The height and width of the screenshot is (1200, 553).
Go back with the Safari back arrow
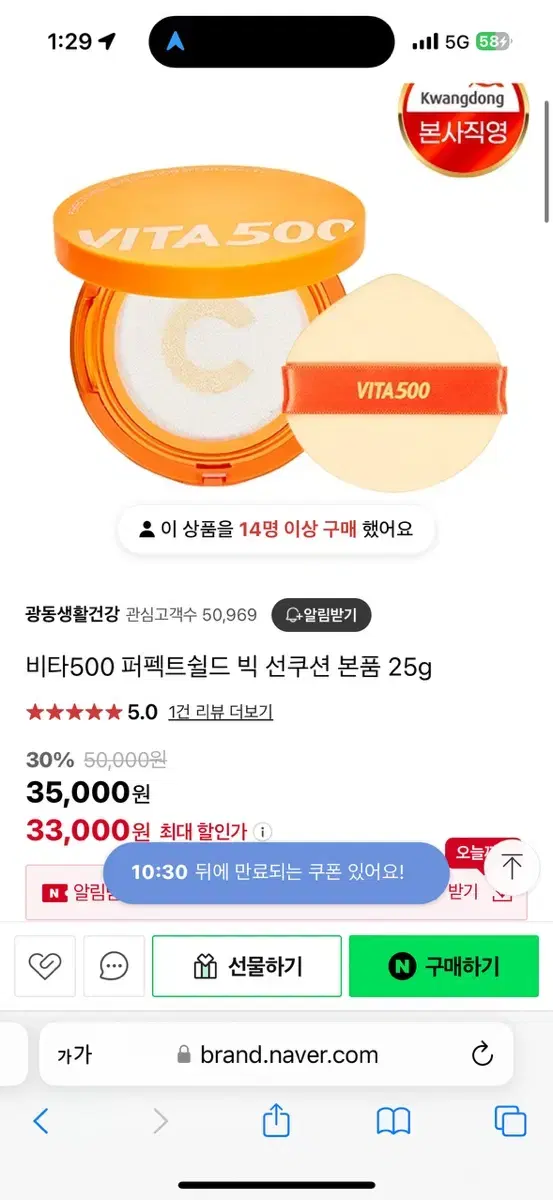(x=41, y=1121)
